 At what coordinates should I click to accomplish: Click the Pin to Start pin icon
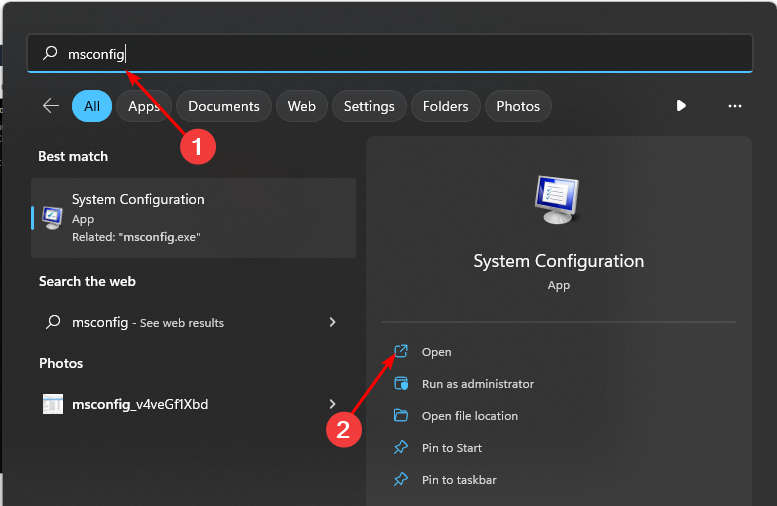[401, 448]
